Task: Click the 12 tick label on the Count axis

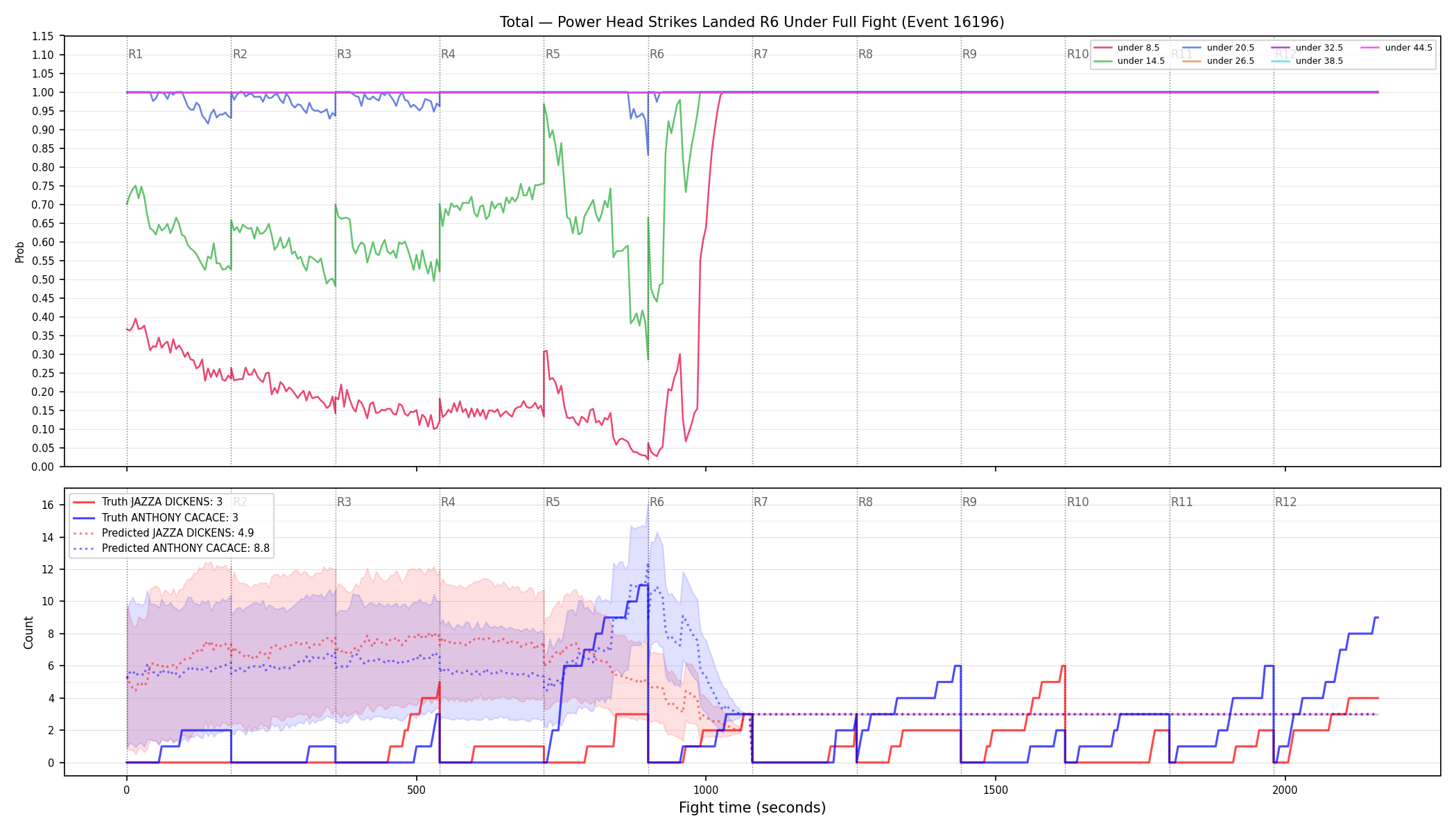Action: point(48,569)
